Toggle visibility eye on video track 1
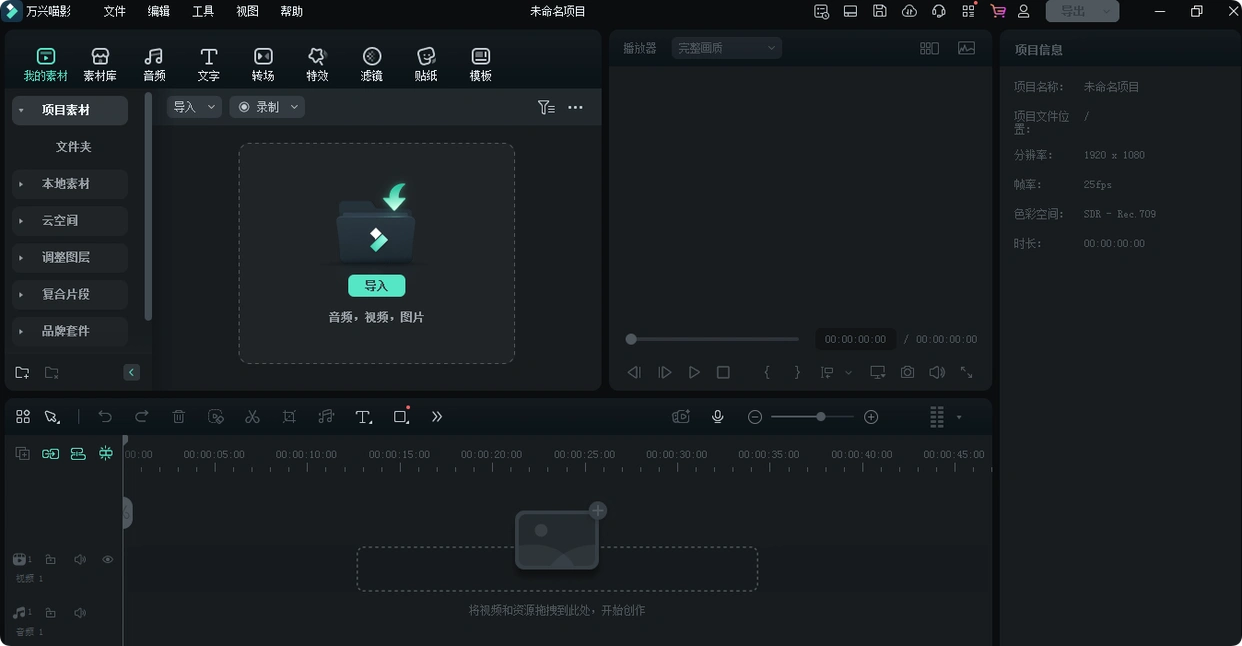The width and height of the screenshot is (1242, 646). (108, 560)
